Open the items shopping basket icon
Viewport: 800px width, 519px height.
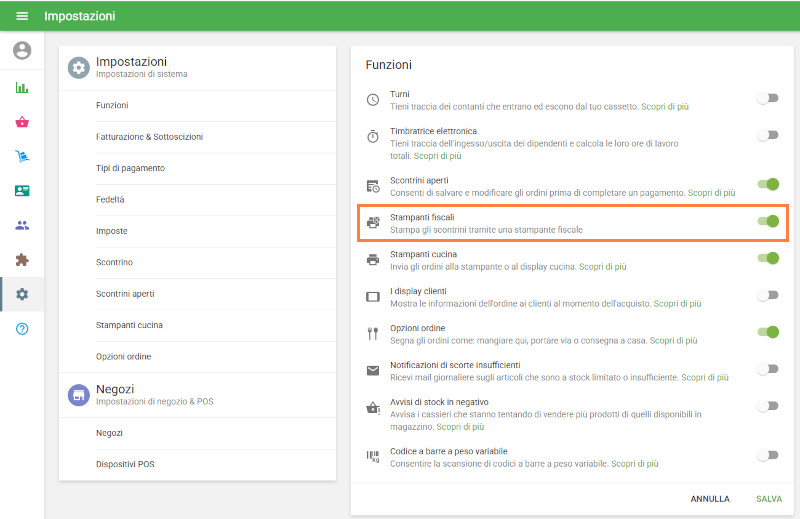(x=22, y=122)
